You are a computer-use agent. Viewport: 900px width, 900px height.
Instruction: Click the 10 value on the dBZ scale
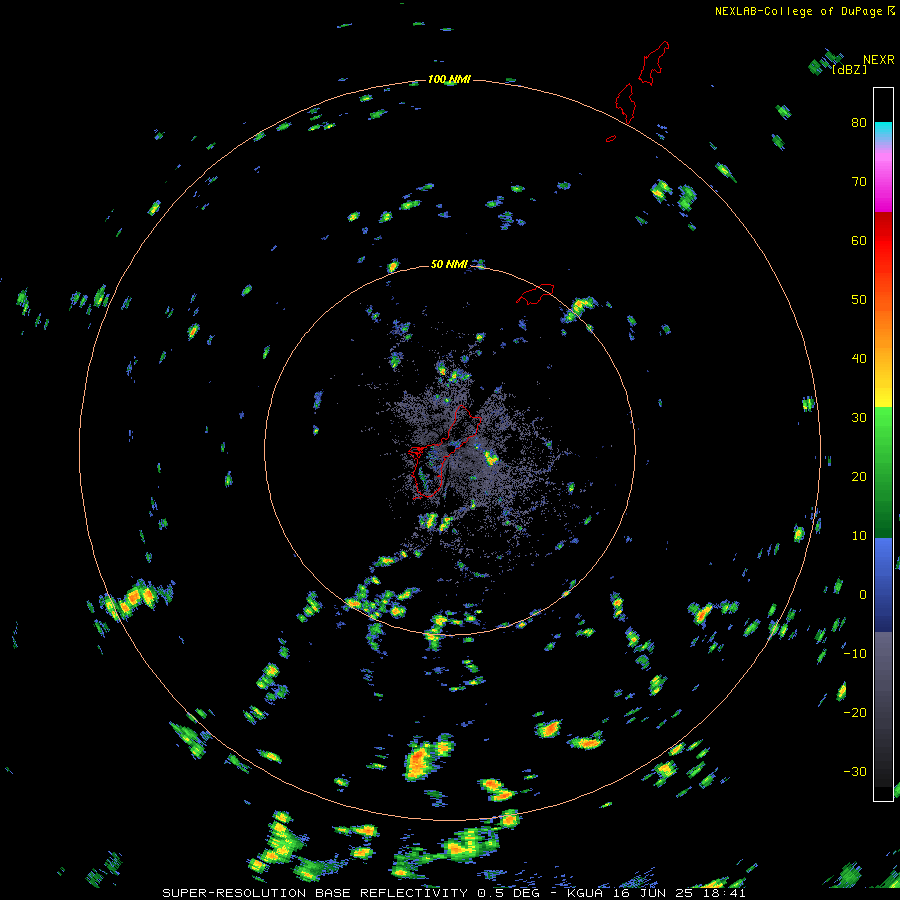point(859,536)
